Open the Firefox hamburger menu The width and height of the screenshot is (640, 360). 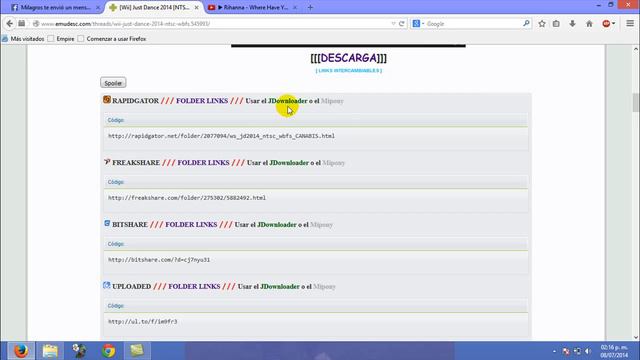pos(630,24)
